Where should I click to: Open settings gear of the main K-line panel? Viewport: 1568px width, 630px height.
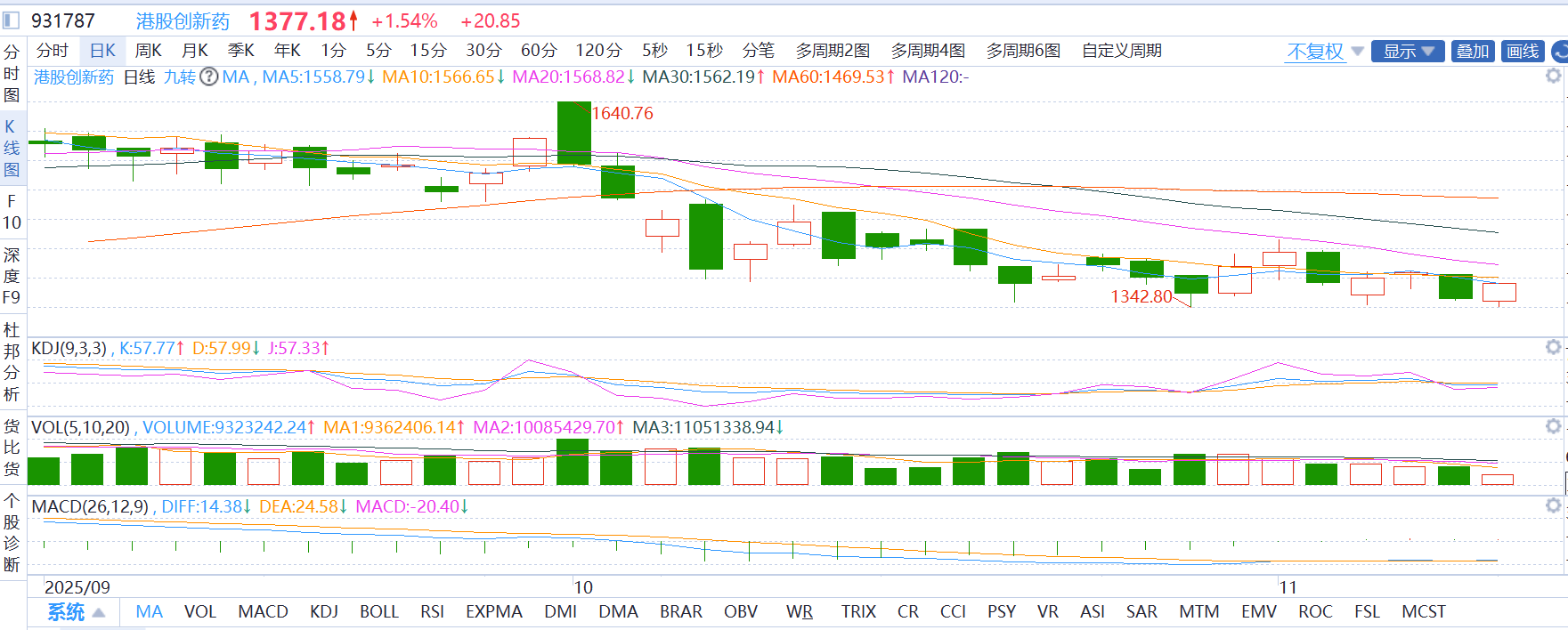[1554, 76]
